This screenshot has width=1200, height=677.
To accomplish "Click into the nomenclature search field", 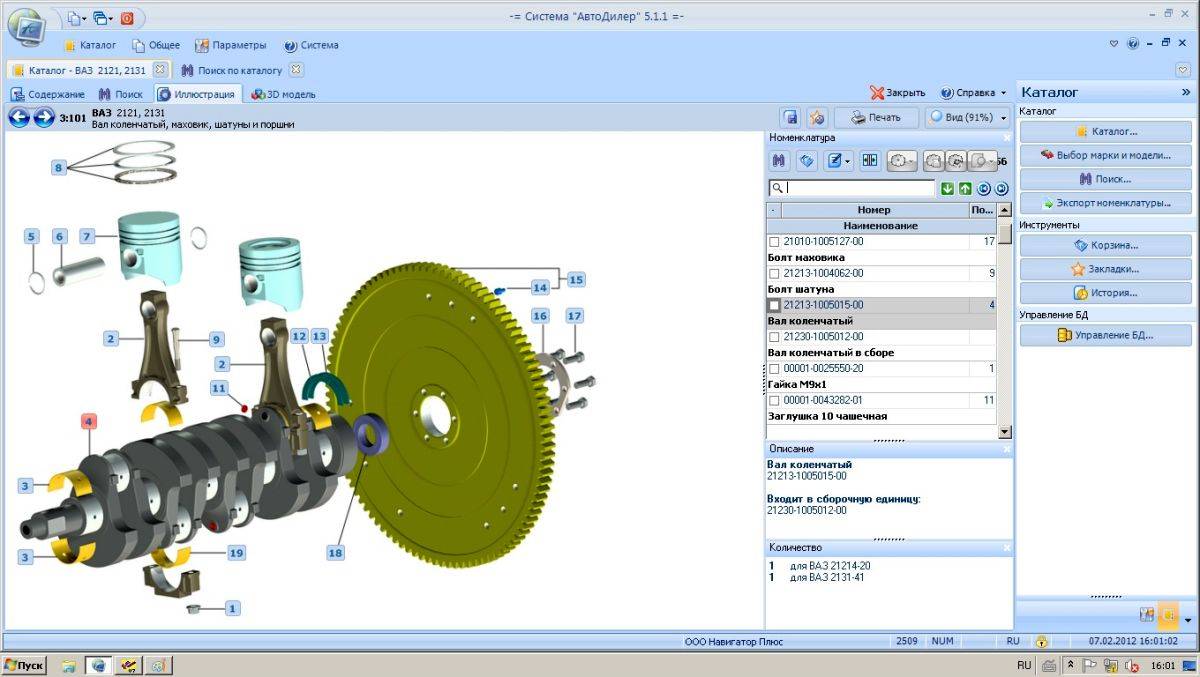I will click(x=851, y=188).
